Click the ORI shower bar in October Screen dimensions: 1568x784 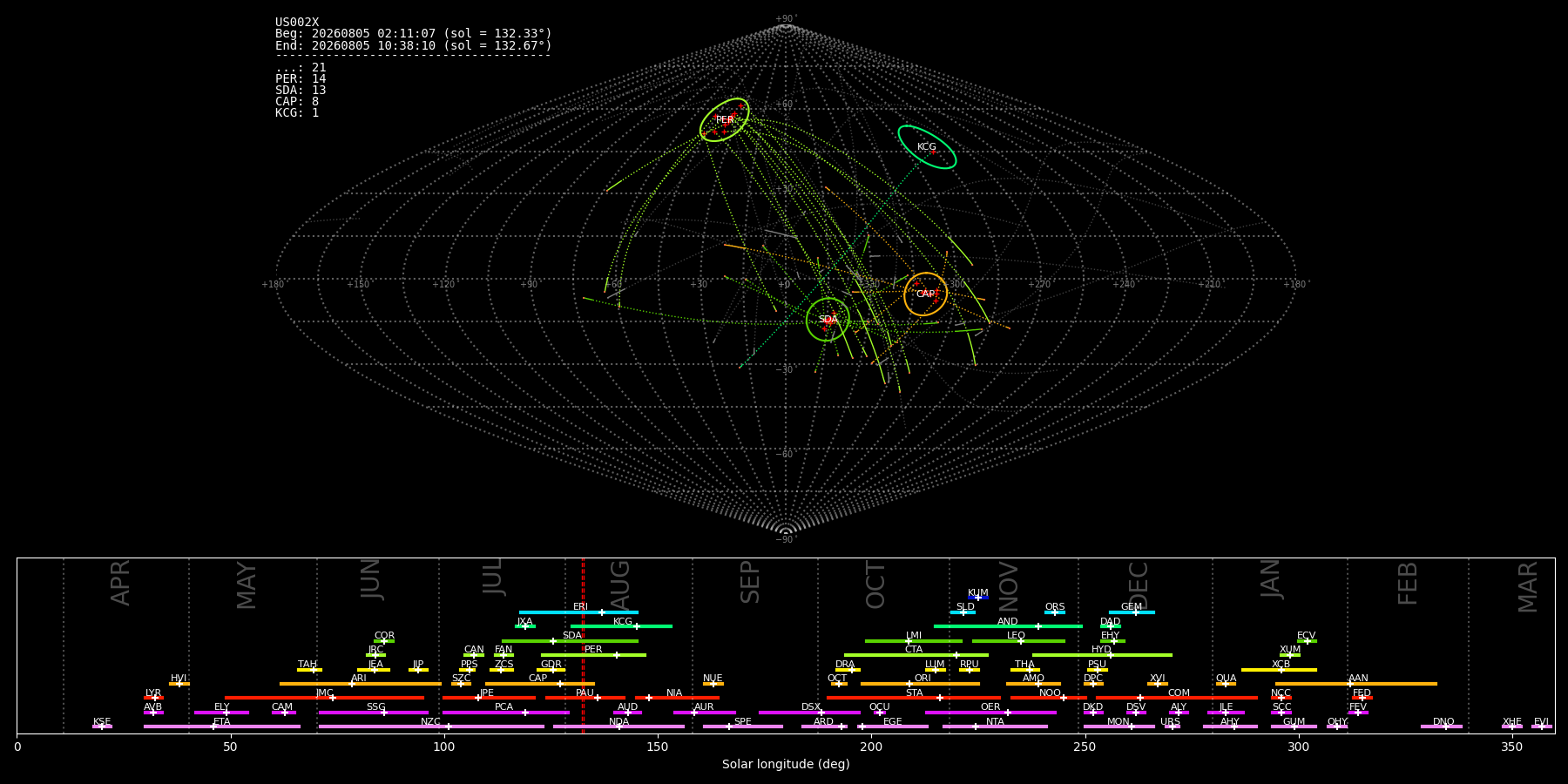pyautogui.click(x=920, y=684)
